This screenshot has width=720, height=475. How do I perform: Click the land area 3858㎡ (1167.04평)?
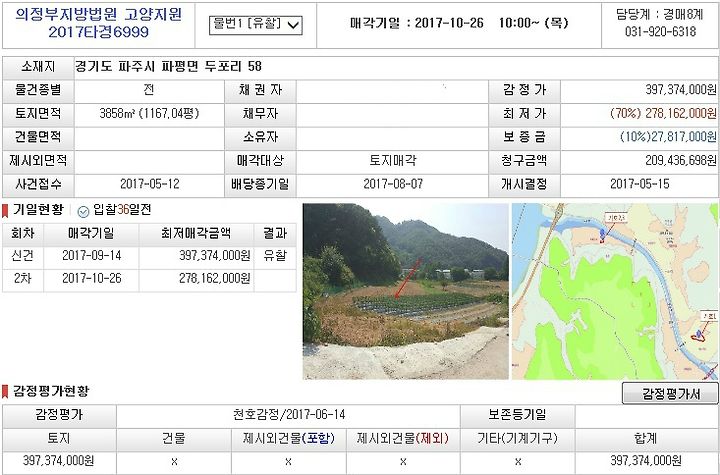click(149, 113)
